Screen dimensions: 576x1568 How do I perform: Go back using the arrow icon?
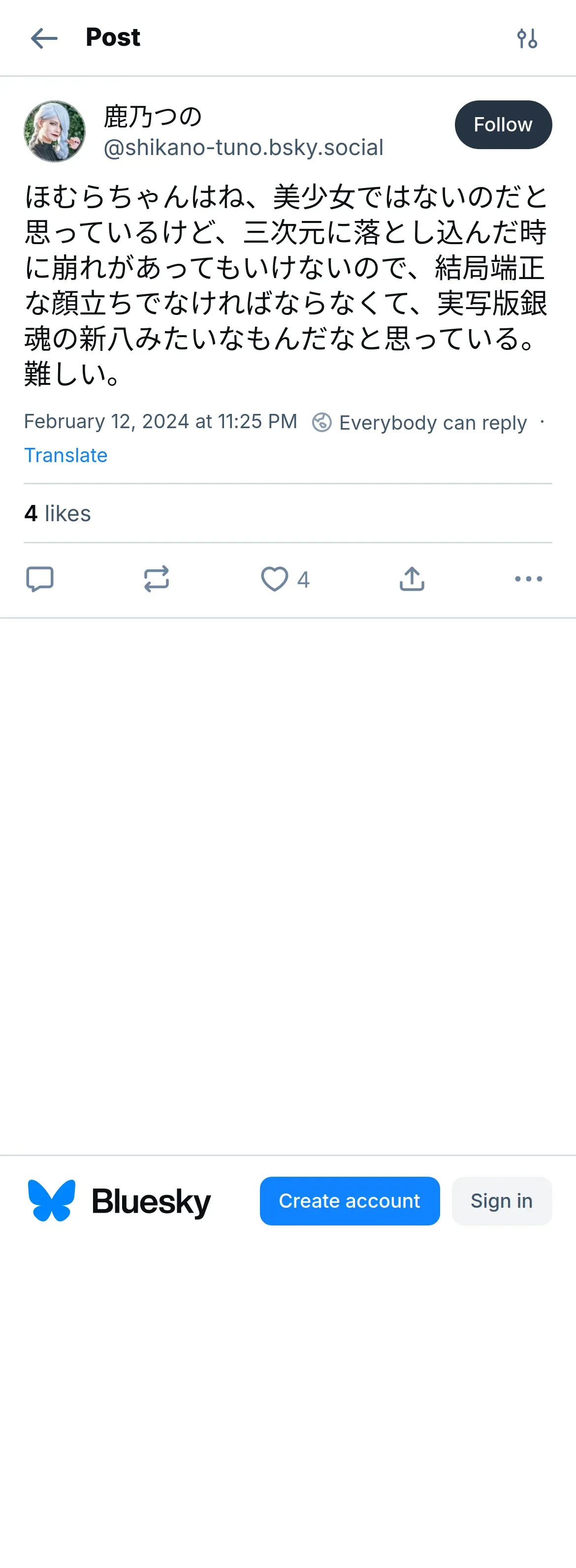click(x=44, y=38)
